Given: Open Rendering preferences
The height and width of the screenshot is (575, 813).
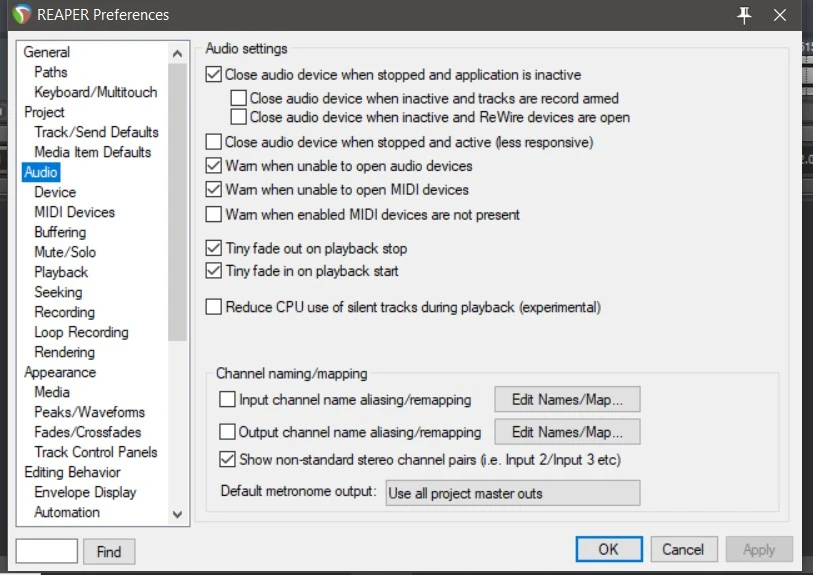Looking at the screenshot, I should click(65, 352).
